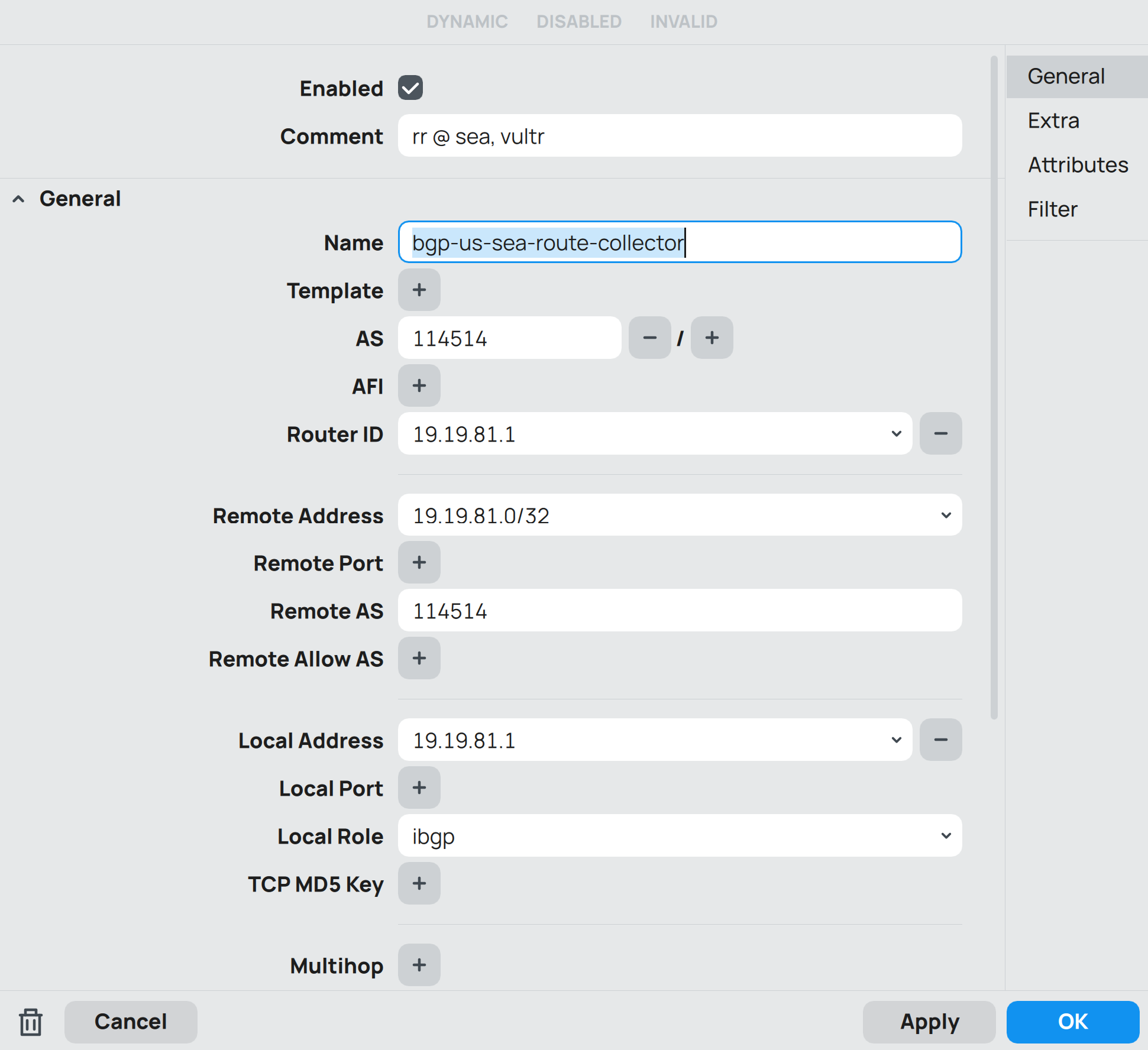Open the Router ID dropdown
Viewport: 1148px width, 1050px height.
[x=896, y=433]
